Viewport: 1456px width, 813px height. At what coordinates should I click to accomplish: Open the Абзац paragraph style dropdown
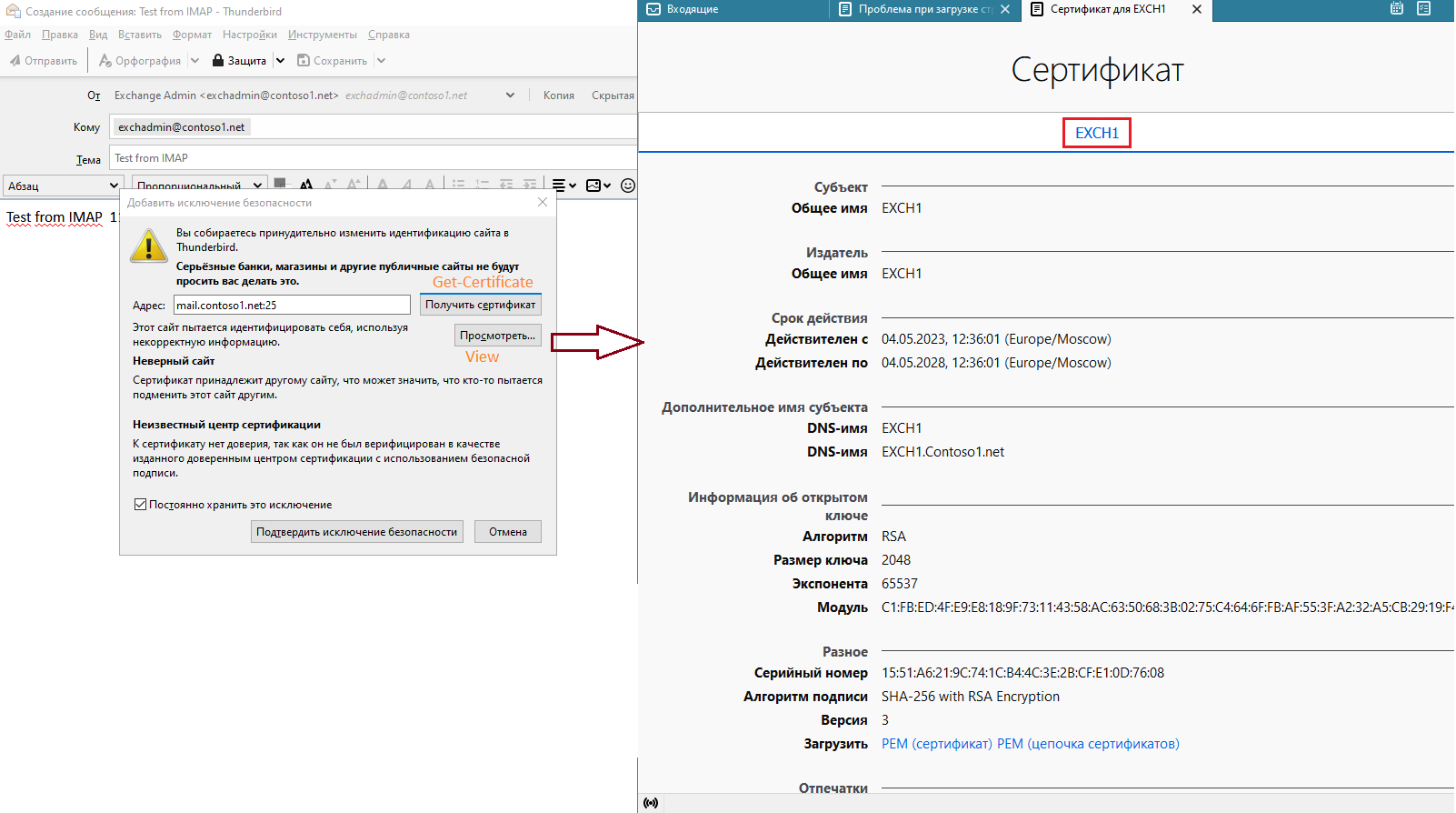click(x=62, y=186)
